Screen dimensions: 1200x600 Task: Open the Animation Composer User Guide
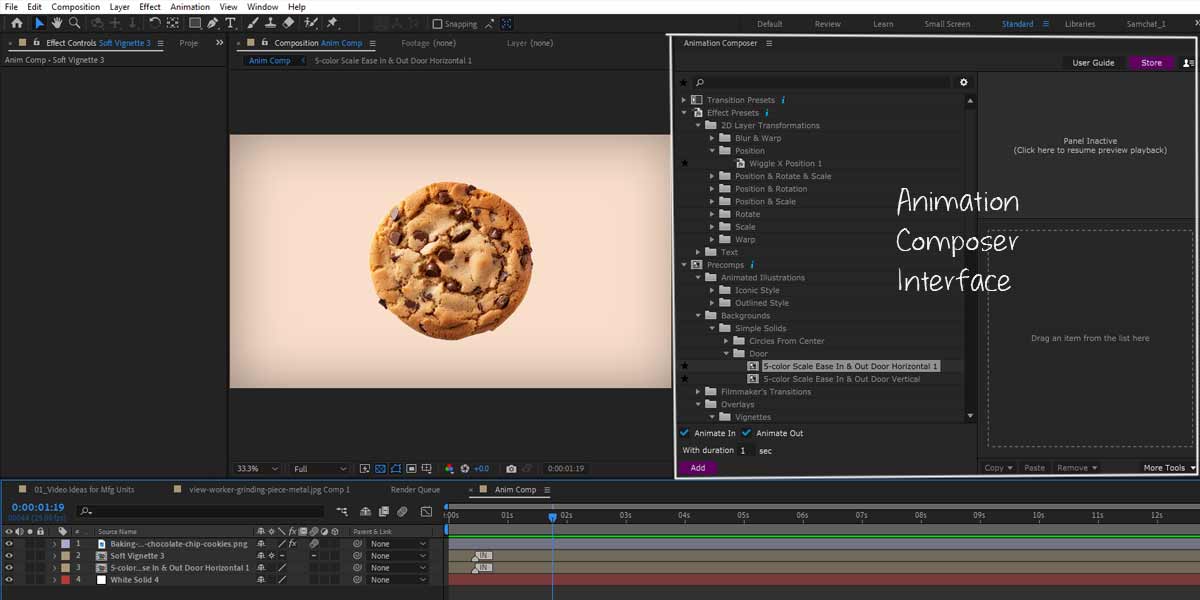(x=1093, y=62)
